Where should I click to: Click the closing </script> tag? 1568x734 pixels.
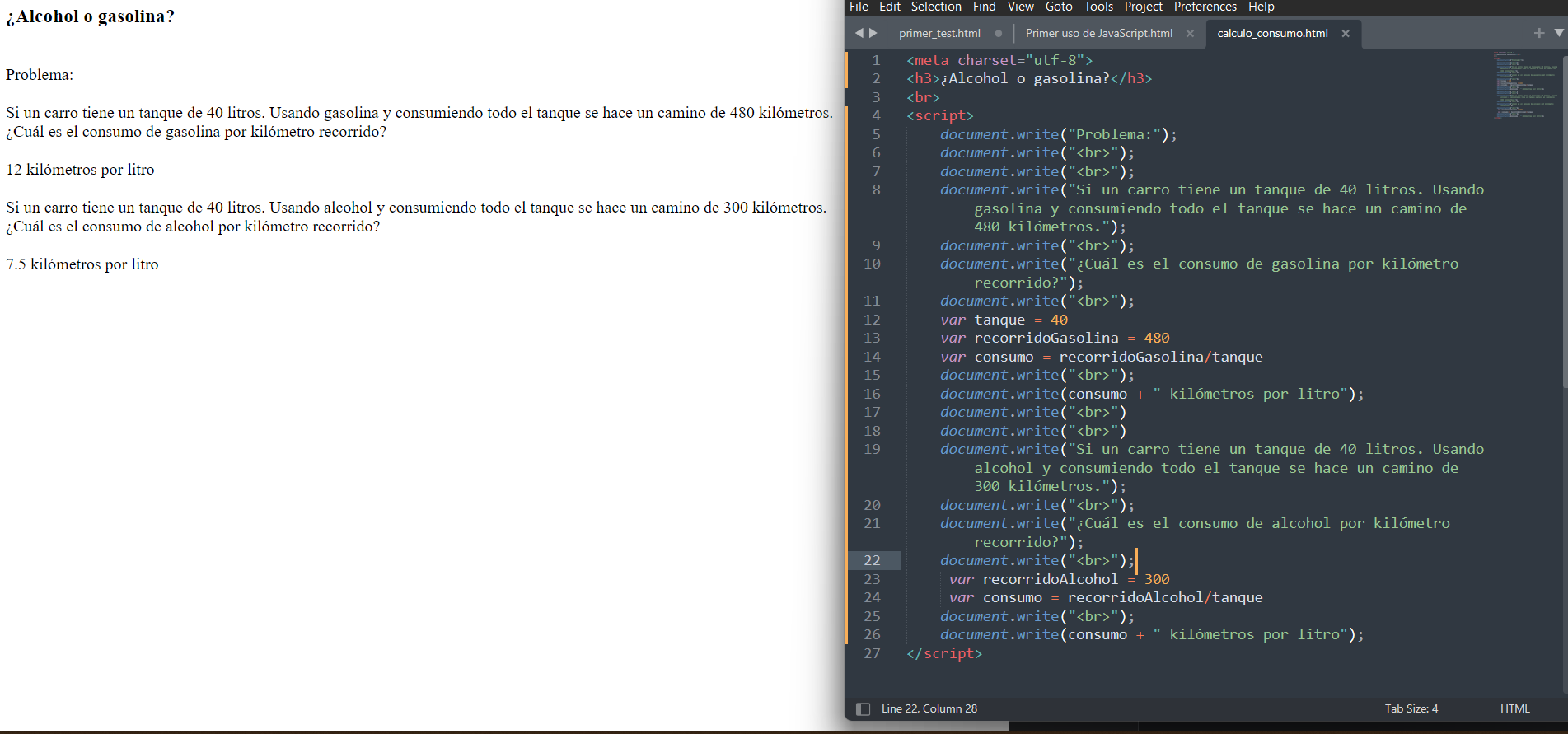944,653
